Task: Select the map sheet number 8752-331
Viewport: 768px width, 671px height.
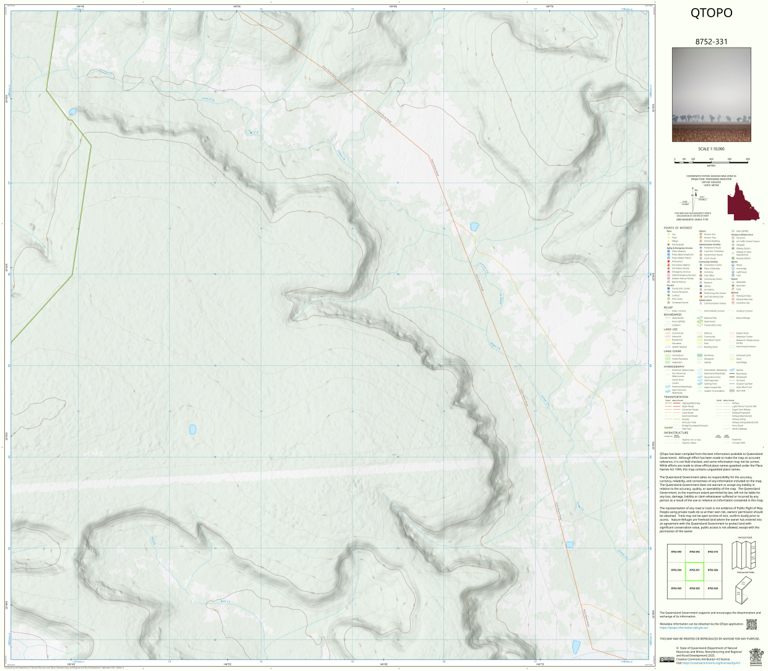Action: [711, 42]
